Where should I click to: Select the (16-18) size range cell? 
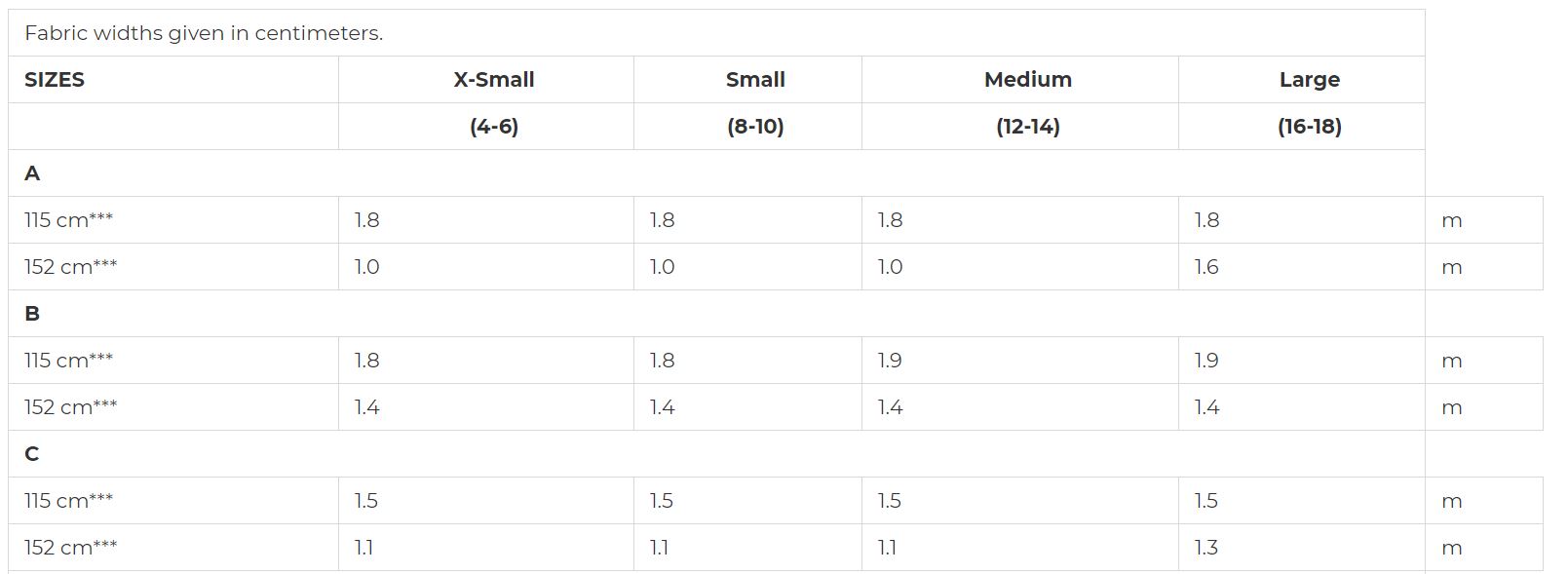click(x=1309, y=127)
